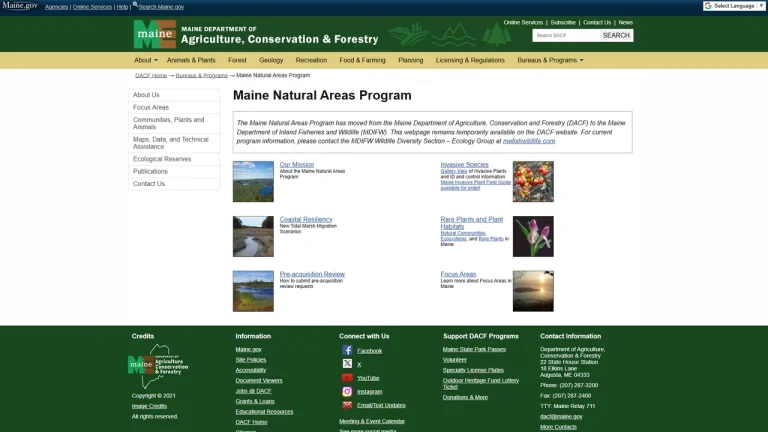Open the Focus Areas content link

(458, 274)
